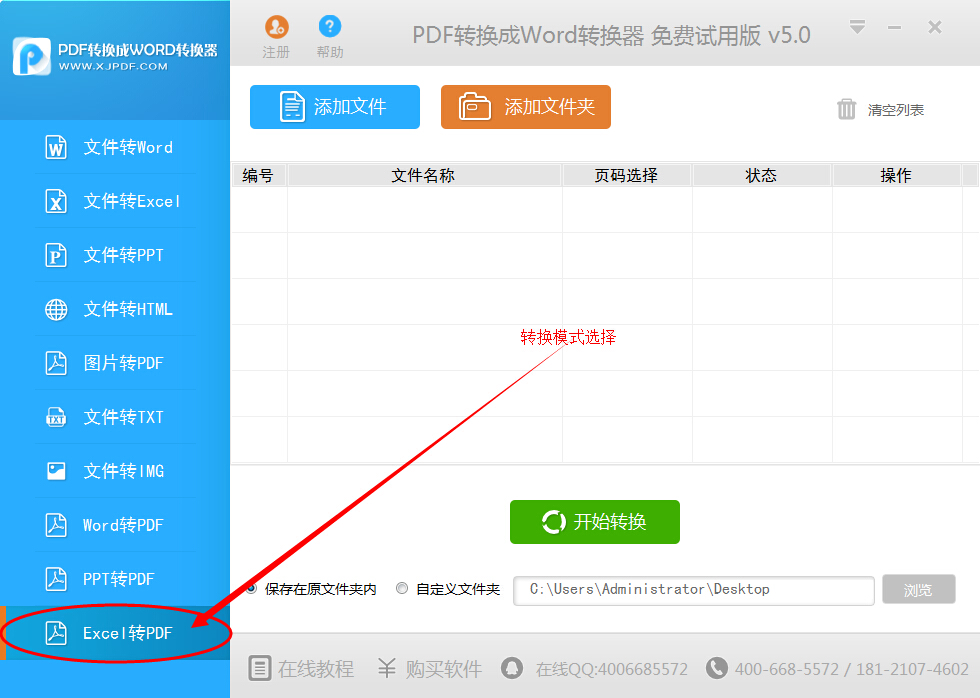Open the 帮助 help icon
The image size is (980, 698).
coord(330,26)
